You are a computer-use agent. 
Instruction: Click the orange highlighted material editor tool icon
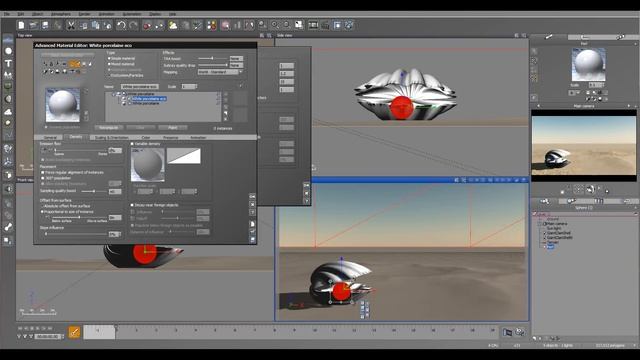point(74,64)
